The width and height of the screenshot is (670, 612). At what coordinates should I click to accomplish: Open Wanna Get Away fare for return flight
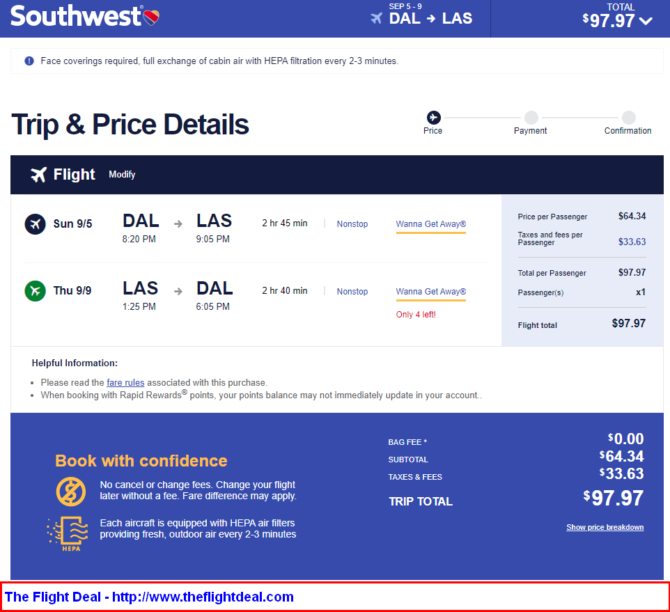(x=431, y=291)
